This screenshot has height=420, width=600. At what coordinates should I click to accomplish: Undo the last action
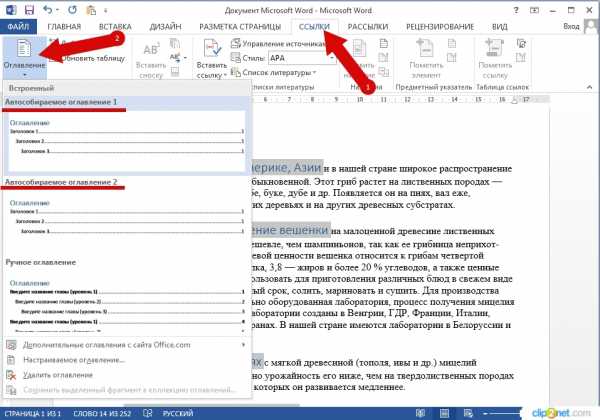[x=47, y=9]
